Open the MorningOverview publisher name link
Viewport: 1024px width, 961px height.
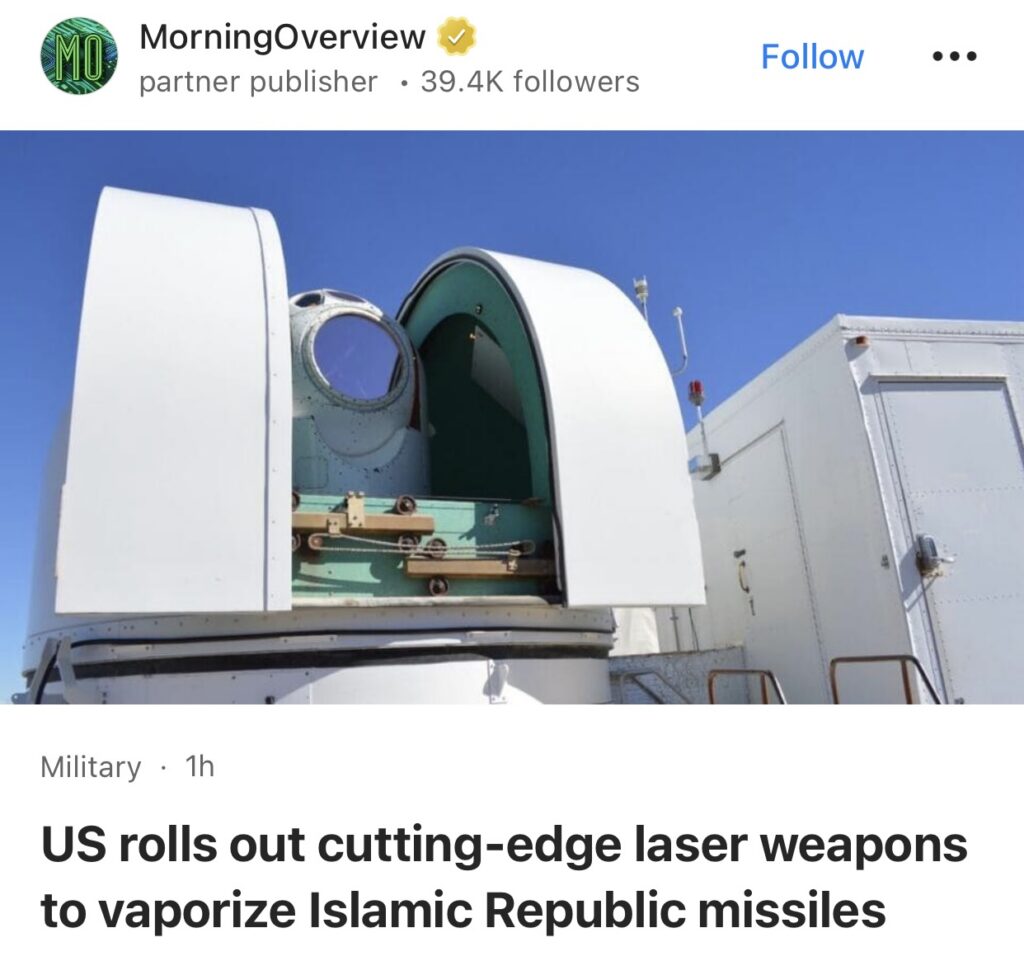(283, 37)
